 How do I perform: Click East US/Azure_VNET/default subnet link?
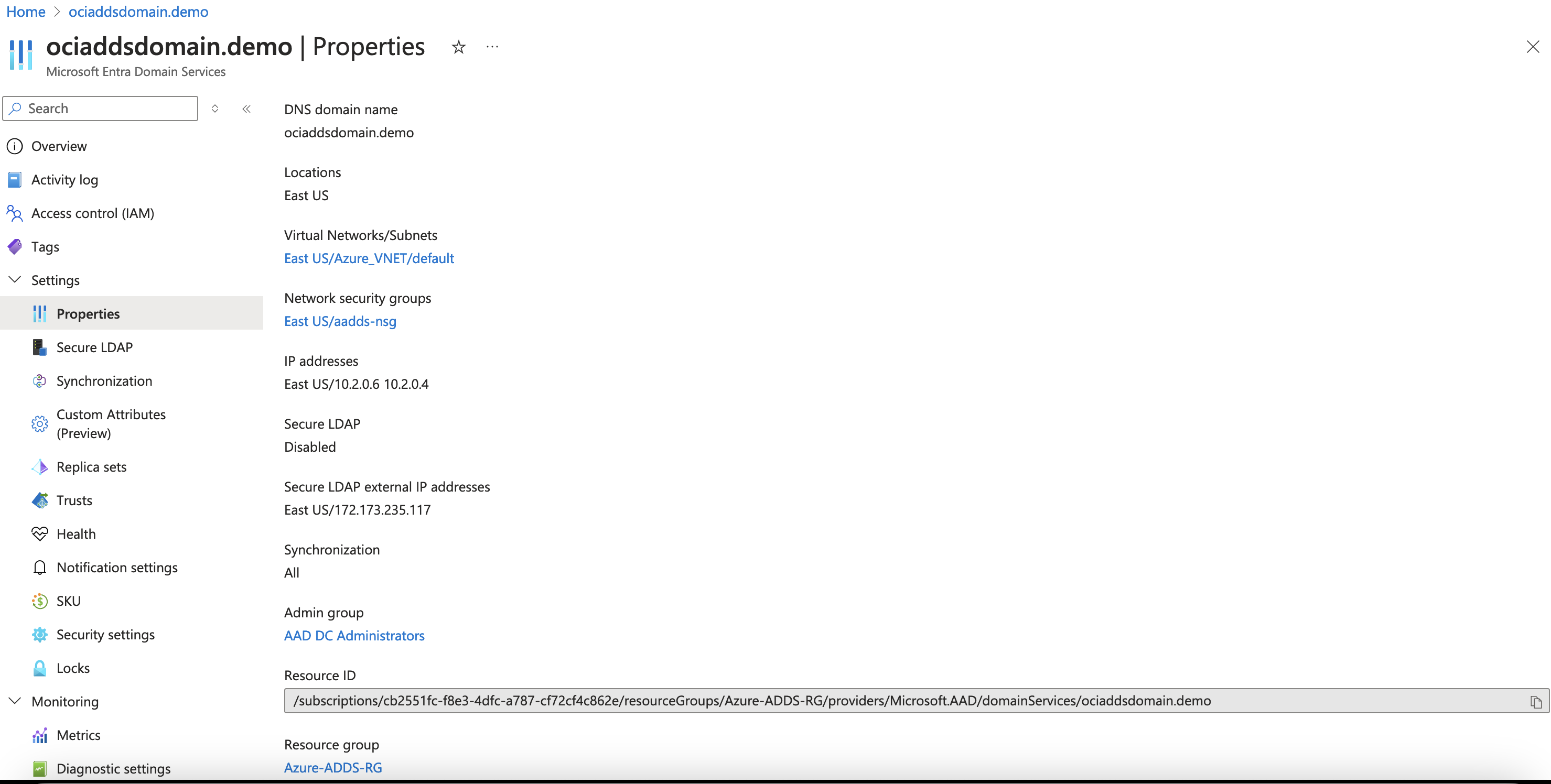[369, 257]
